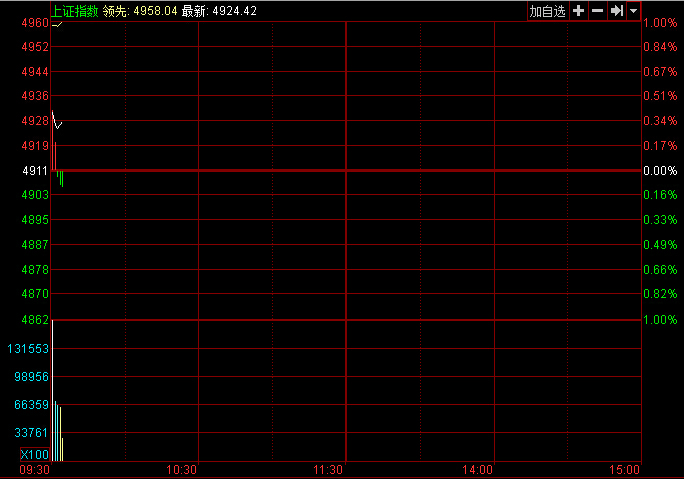
Task: Click the 15:00 closing time label
Action: (x=625, y=469)
